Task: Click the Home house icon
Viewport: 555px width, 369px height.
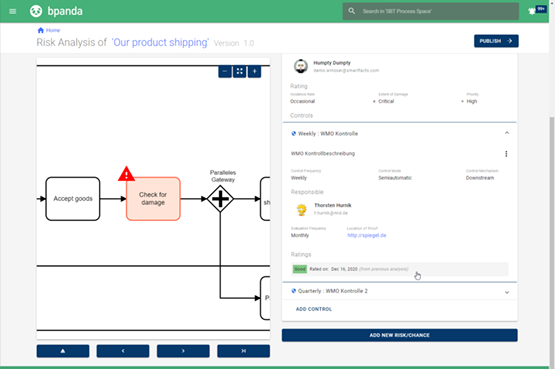Action: tap(40, 30)
